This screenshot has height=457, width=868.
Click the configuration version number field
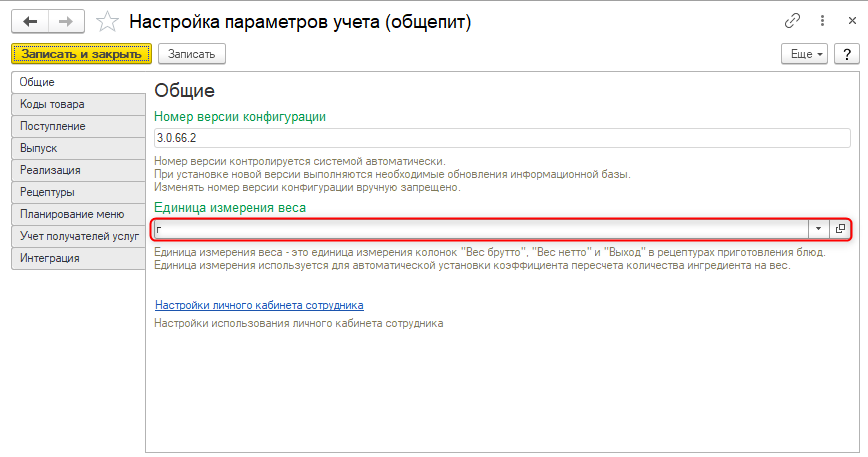(x=500, y=139)
